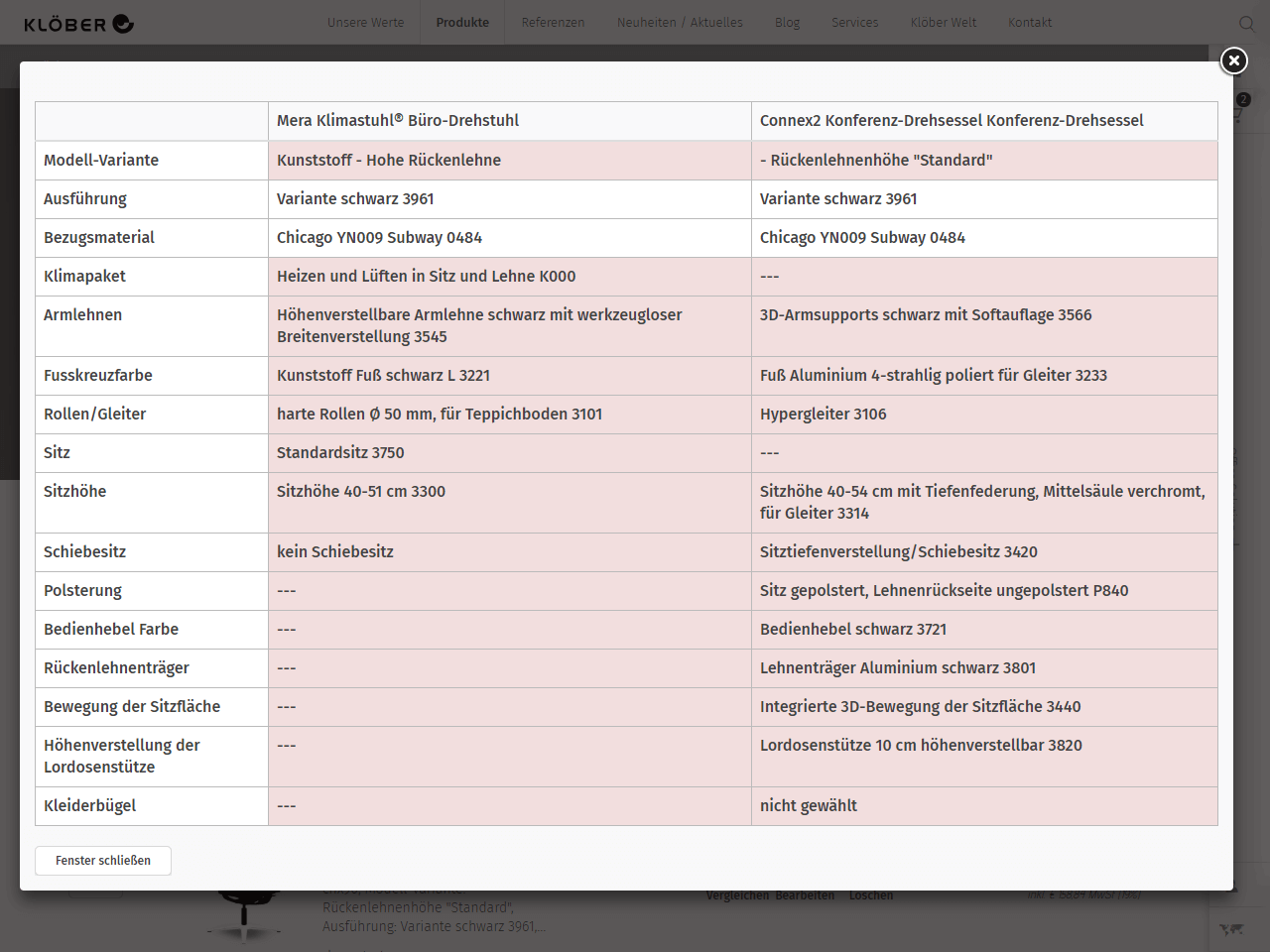Image resolution: width=1270 pixels, height=952 pixels.
Task: Open the 'Unsere Werte' menu item
Action: tap(366, 23)
